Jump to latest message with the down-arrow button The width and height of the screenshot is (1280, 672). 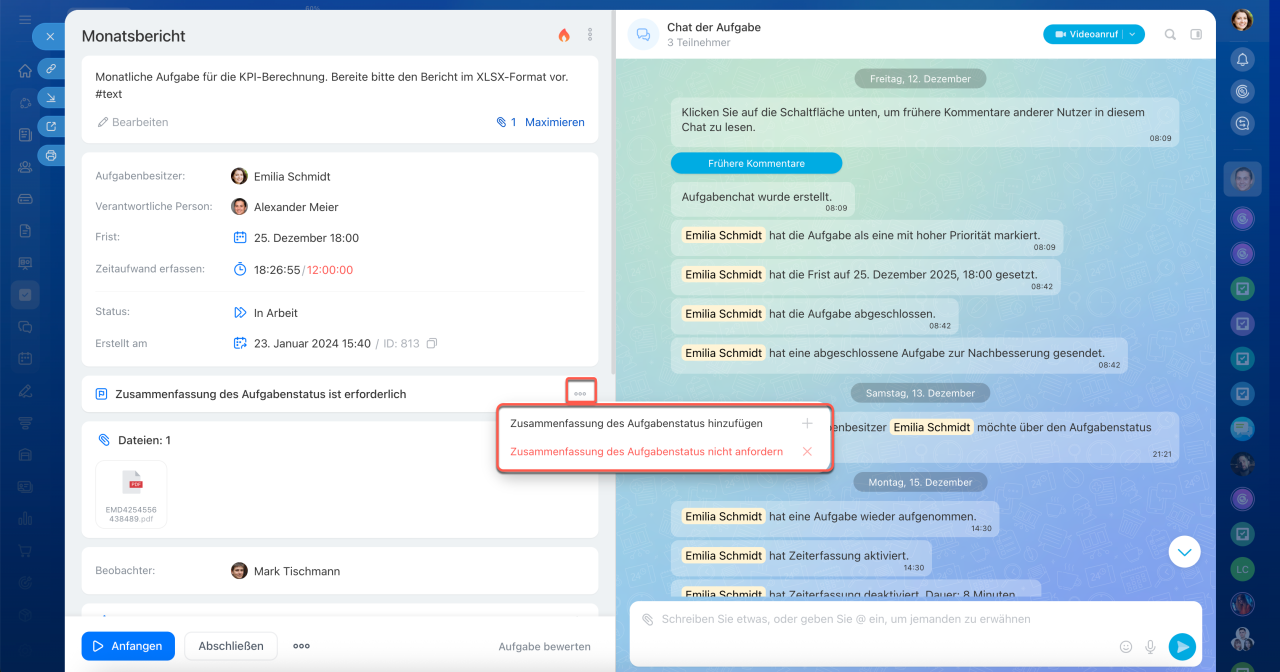point(1184,551)
